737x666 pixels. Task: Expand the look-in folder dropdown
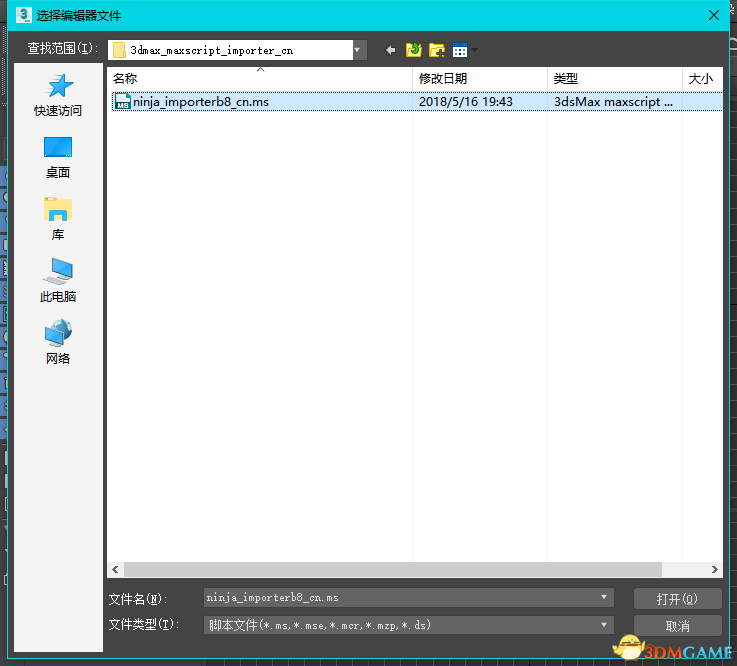pyautogui.click(x=358, y=50)
